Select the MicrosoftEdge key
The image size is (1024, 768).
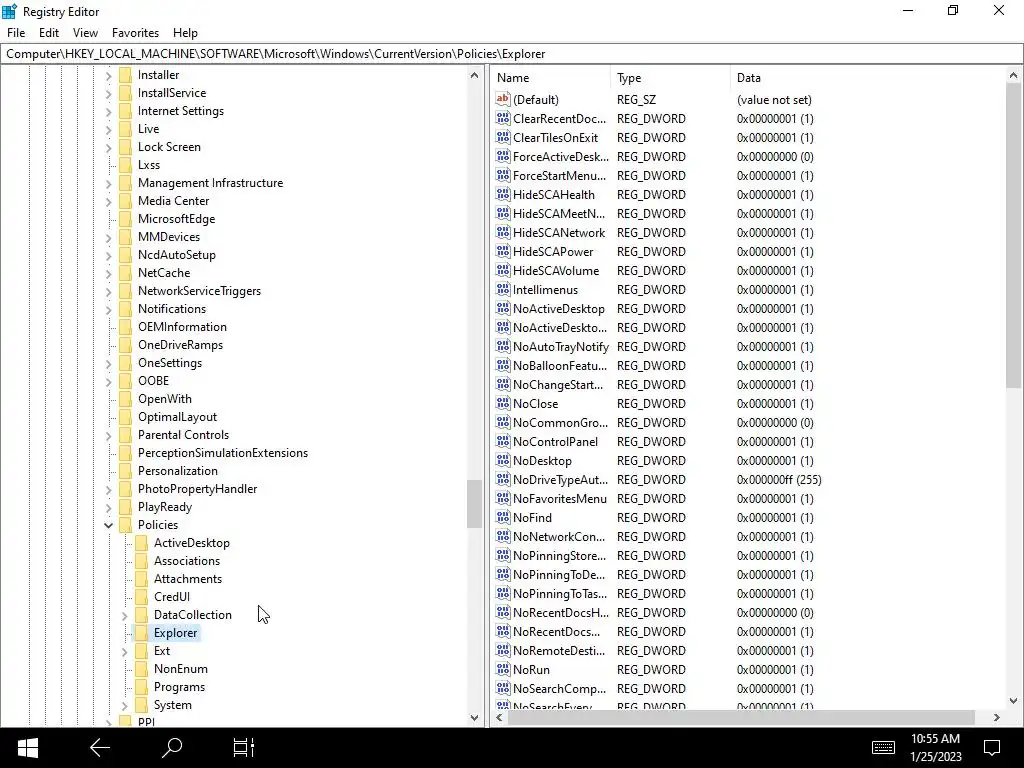pos(176,219)
